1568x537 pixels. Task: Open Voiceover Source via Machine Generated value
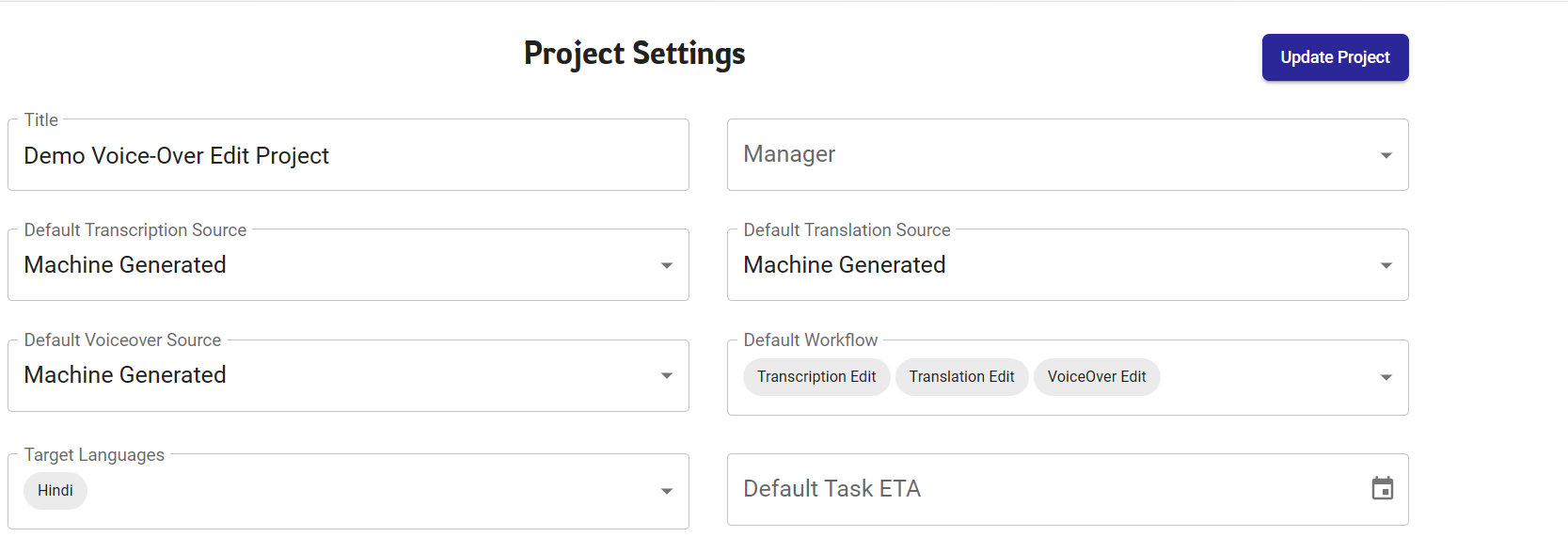(x=125, y=375)
